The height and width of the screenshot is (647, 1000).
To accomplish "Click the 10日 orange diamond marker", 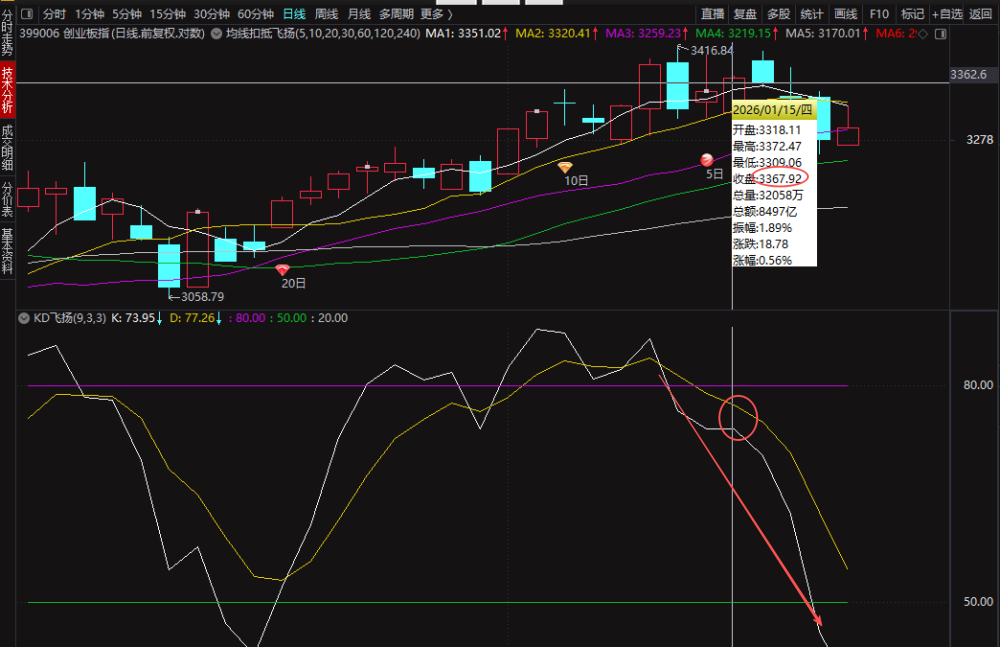I will point(565,168).
